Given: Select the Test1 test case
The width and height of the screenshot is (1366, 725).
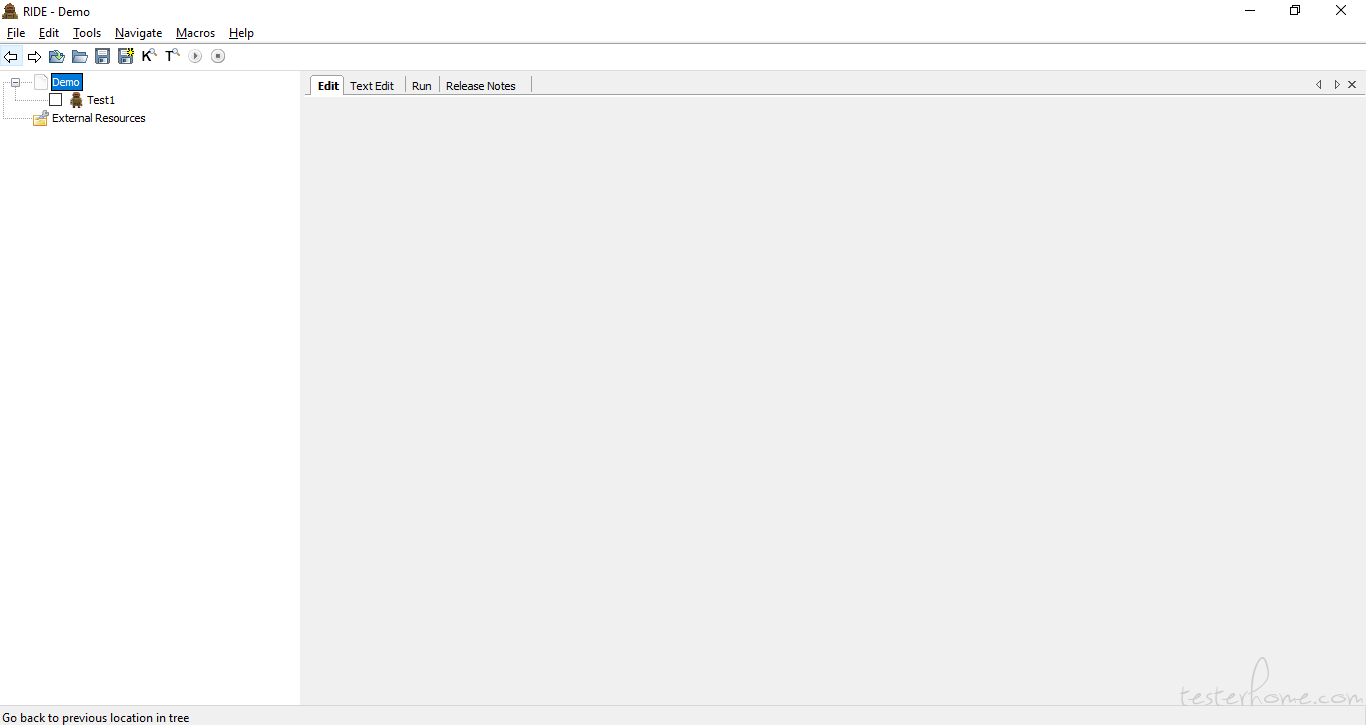Looking at the screenshot, I should click(x=101, y=100).
